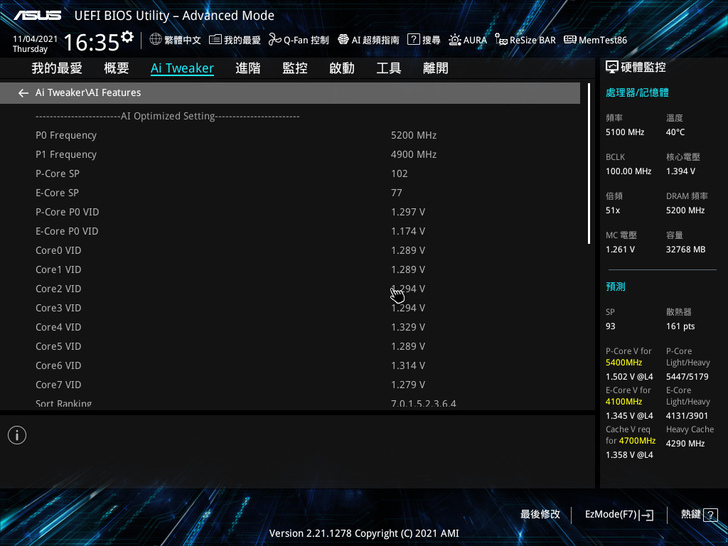Click the 5200 MHz P0 Frequency value
Viewport: 728px width, 546px height.
(413, 136)
